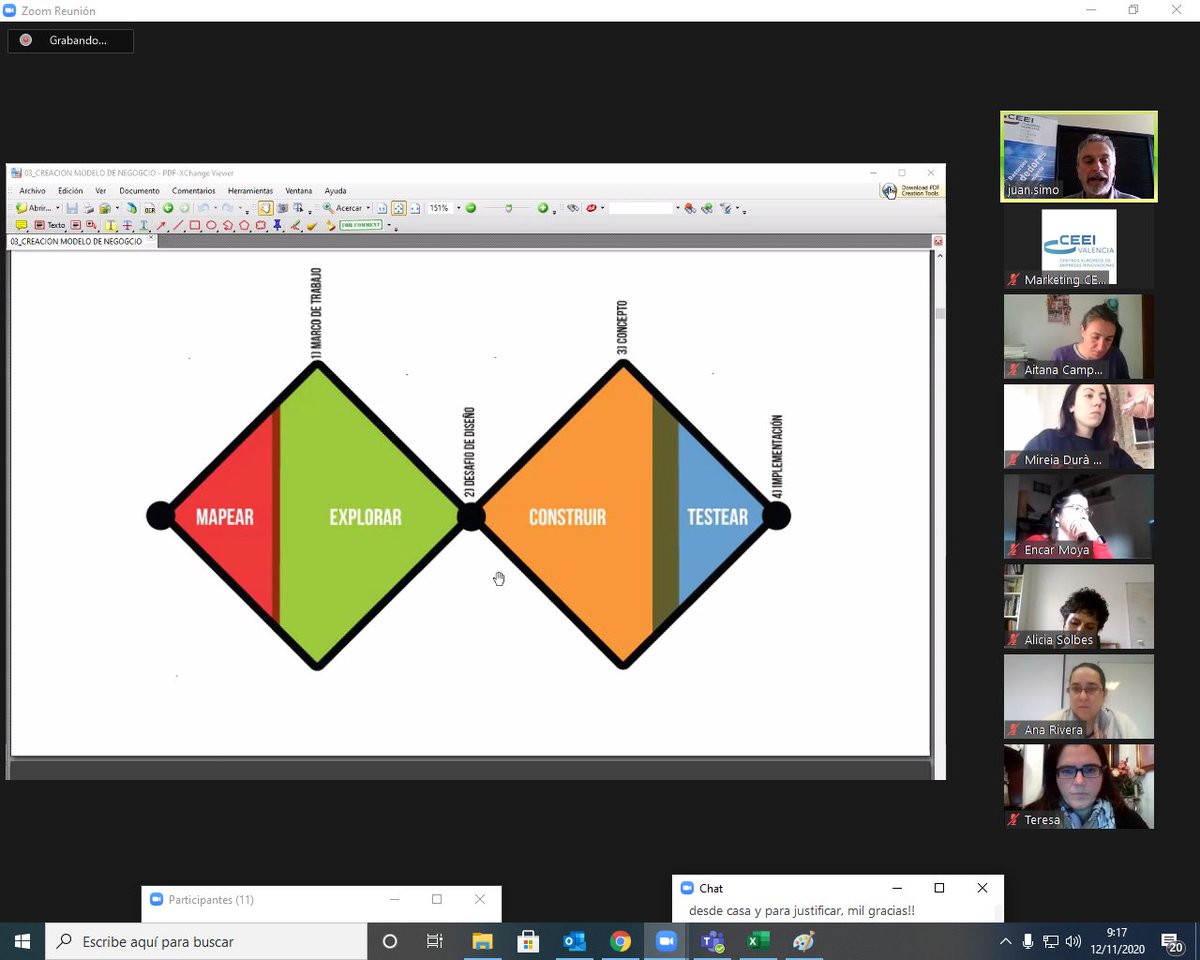Select Alicia Solbes video thumbnail
This screenshot has width=1200, height=960.
tap(1079, 607)
